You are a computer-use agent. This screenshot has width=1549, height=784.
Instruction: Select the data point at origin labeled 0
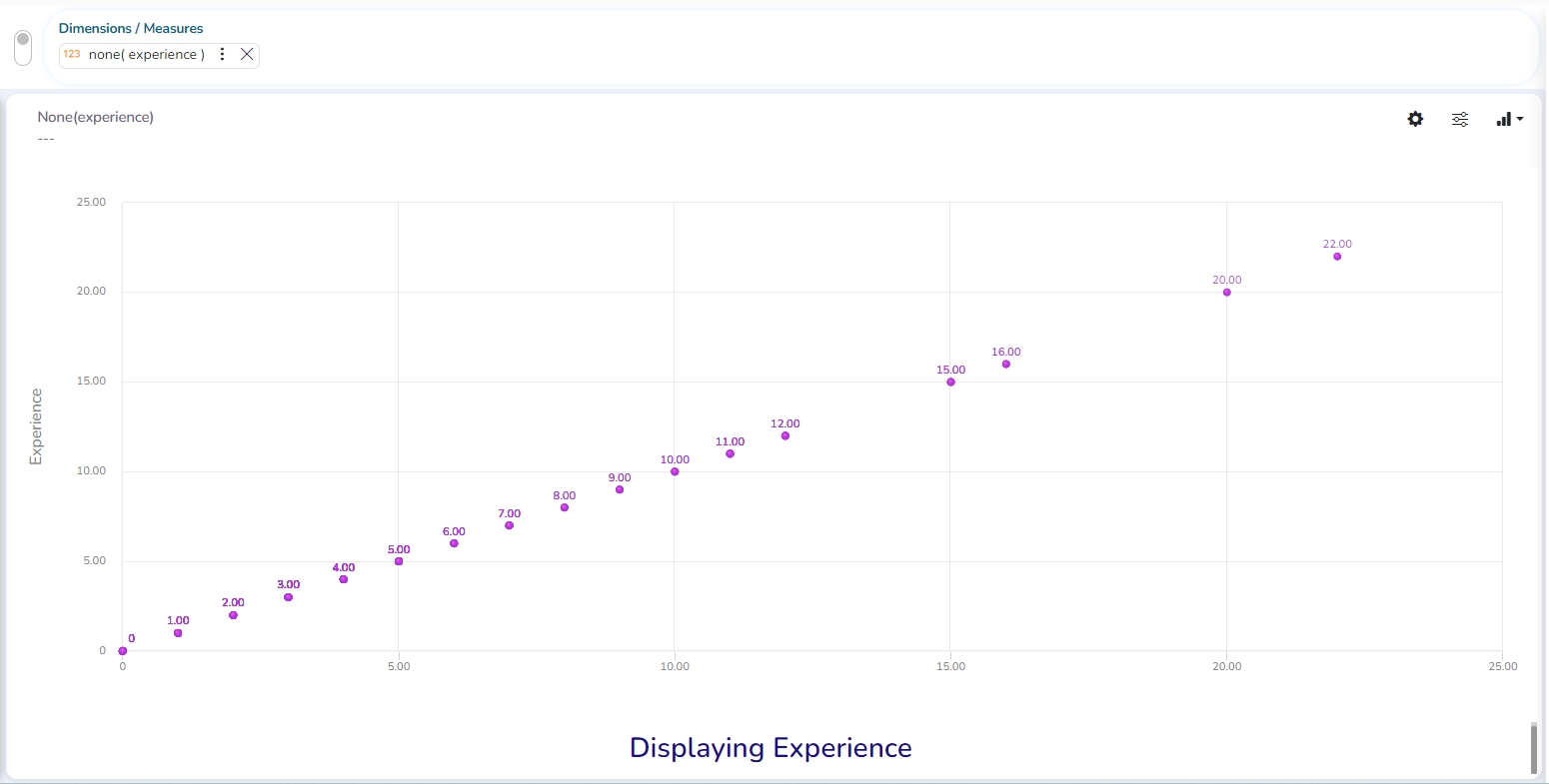[x=123, y=651]
